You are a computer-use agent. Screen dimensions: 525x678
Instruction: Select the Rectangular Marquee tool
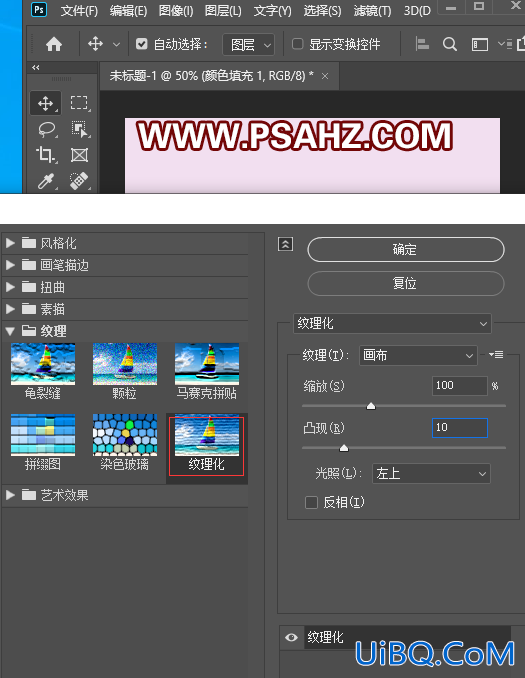click(80, 103)
